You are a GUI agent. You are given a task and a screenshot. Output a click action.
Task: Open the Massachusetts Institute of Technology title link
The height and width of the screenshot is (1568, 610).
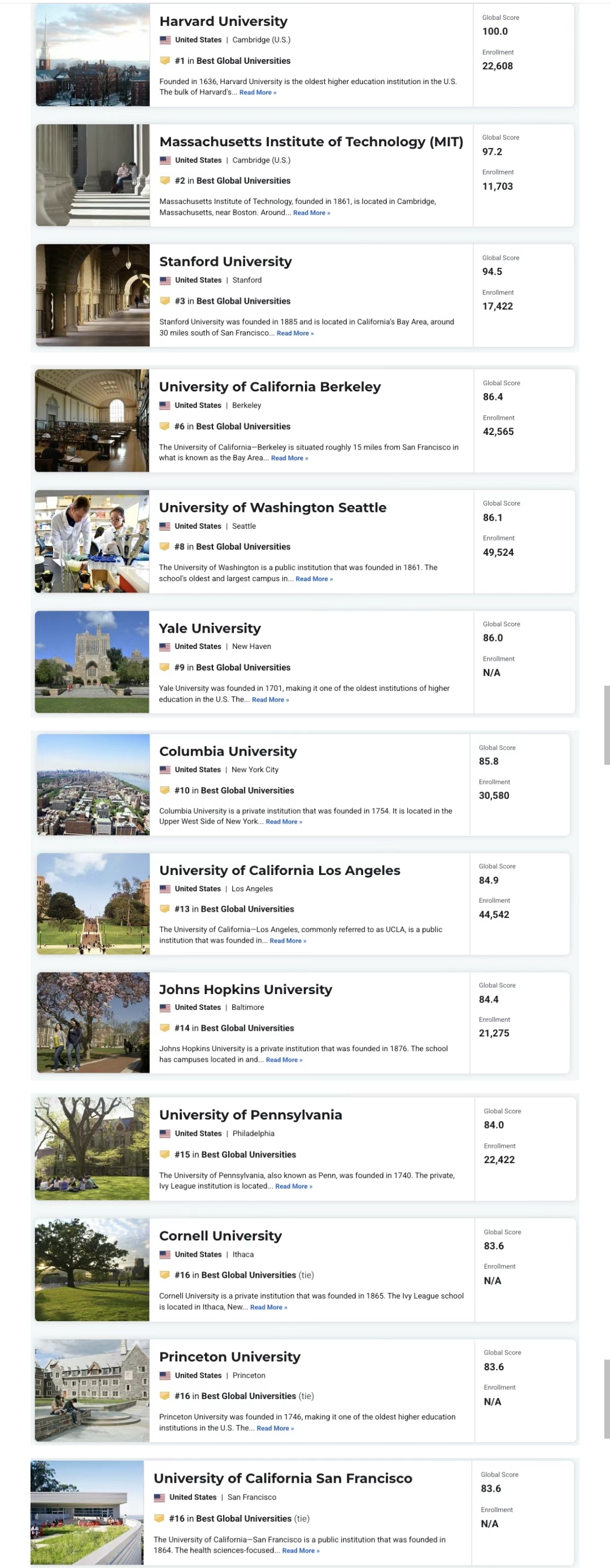click(x=311, y=142)
